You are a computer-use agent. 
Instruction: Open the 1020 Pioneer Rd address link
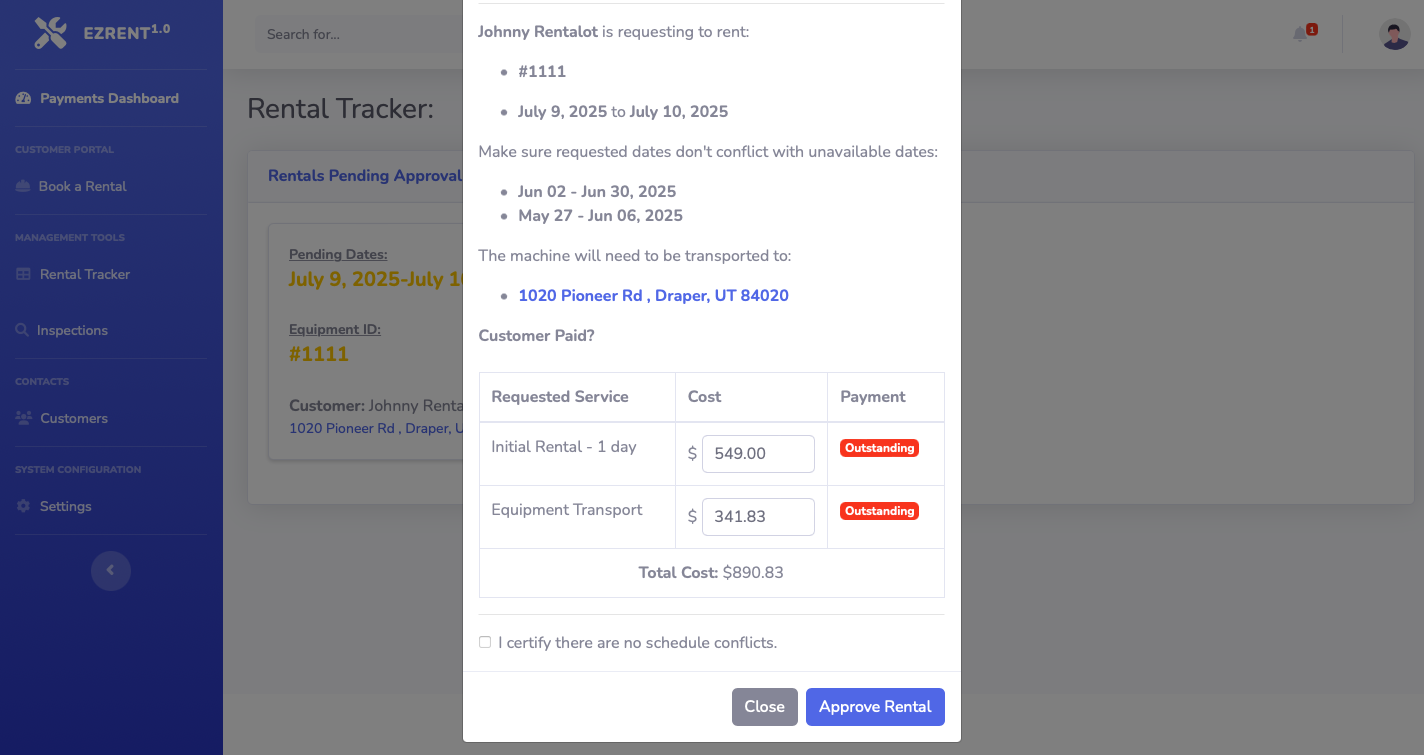click(653, 296)
